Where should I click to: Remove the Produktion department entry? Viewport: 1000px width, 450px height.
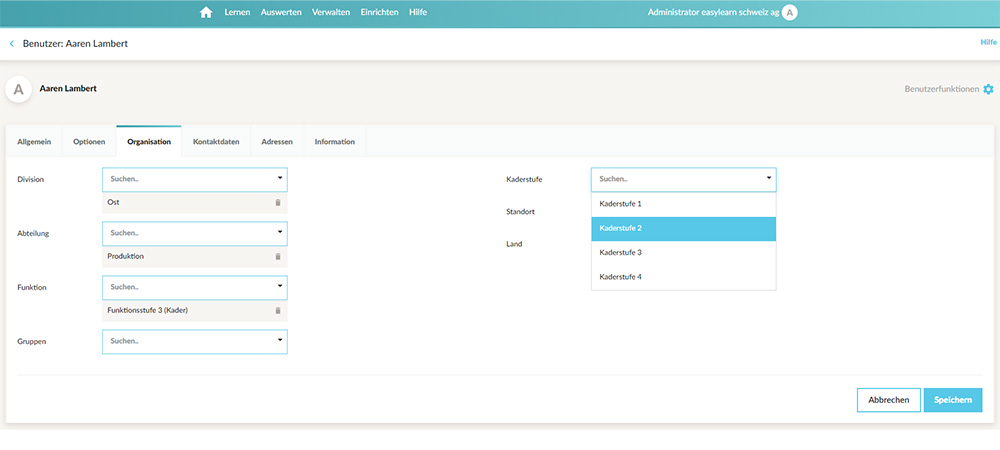coord(278,256)
